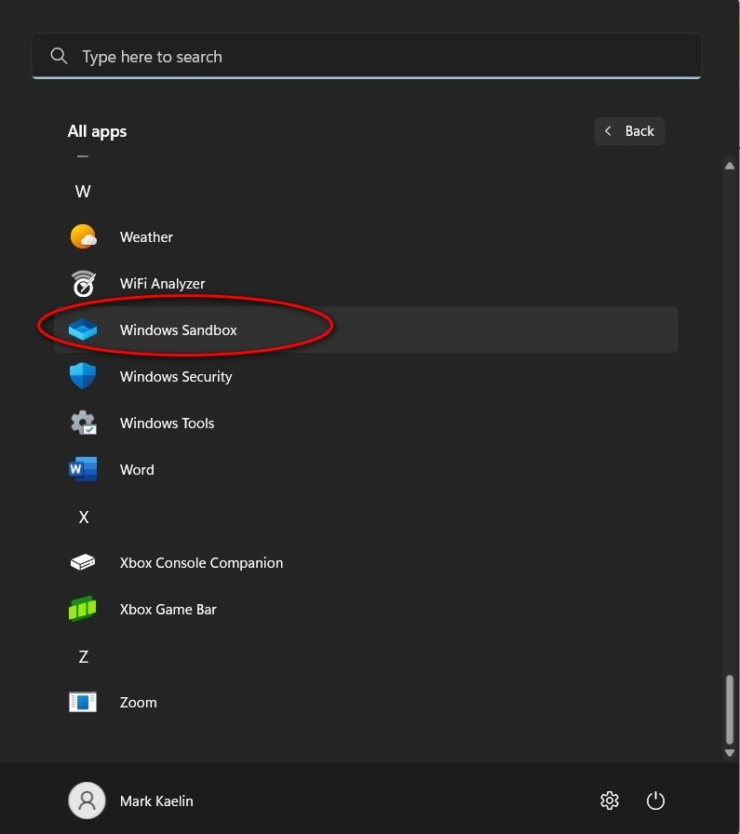Click the Back button

tap(629, 131)
